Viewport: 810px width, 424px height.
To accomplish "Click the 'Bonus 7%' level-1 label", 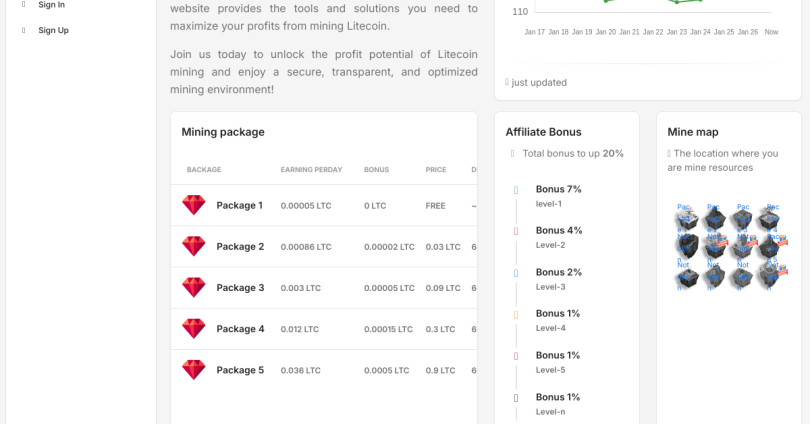I will pyautogui.click(x=558, y=189).
